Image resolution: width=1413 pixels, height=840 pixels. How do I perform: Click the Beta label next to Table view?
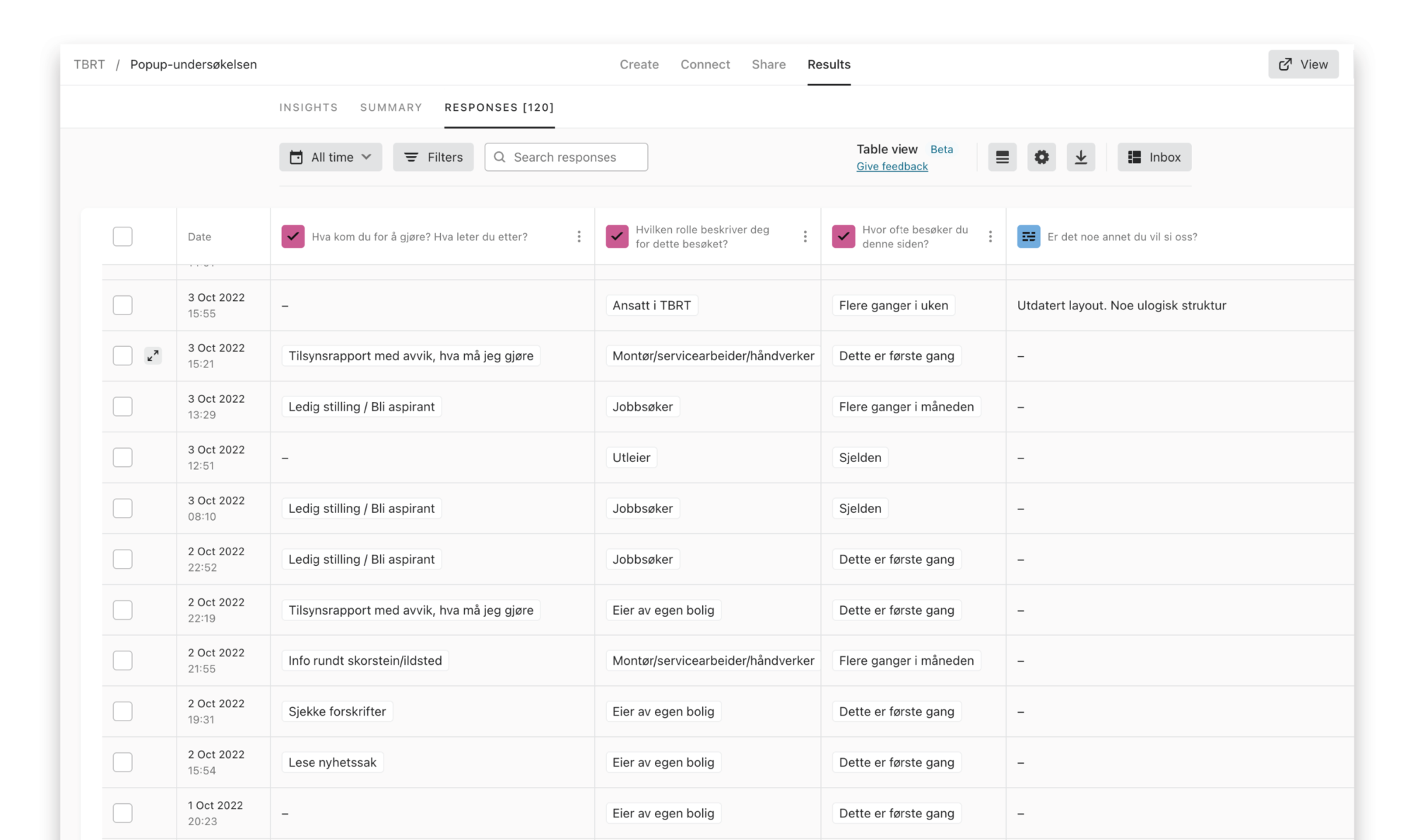[x=942, y=149]
